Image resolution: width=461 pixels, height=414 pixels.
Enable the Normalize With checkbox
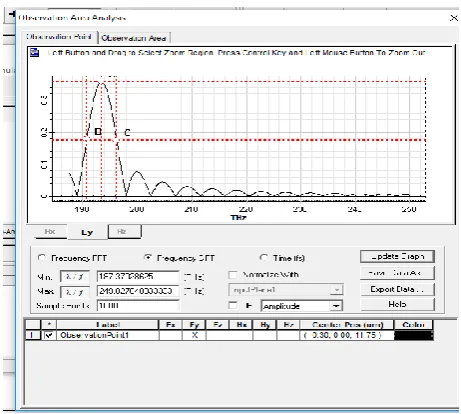(x=233, y=275)
